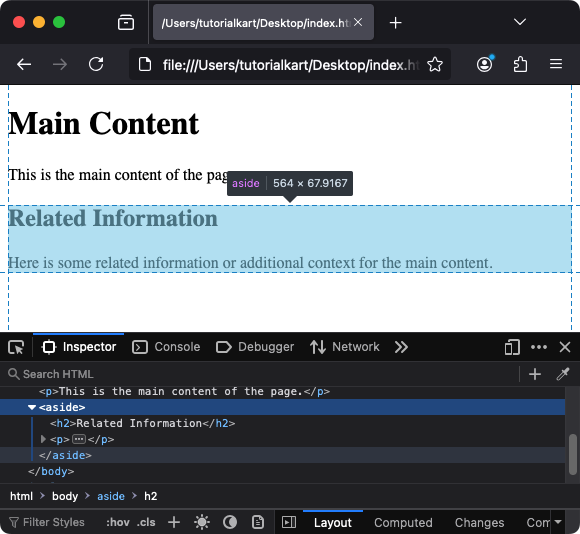Close the index.html browser tab

[x=358, y=23]
